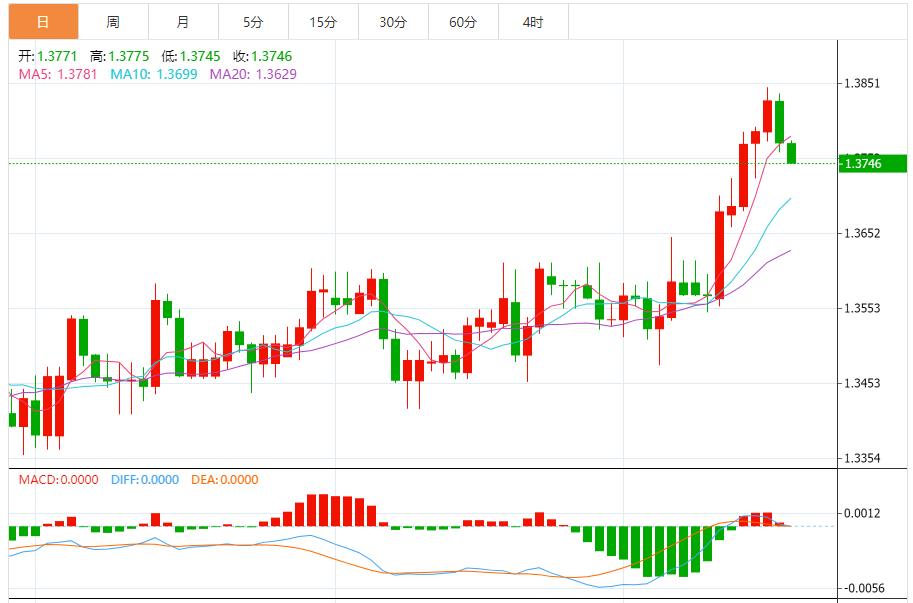The height and width of the screenshot is (603, 913).
Task: Switch to the 周 weekly tab
Action: [113, 22]
